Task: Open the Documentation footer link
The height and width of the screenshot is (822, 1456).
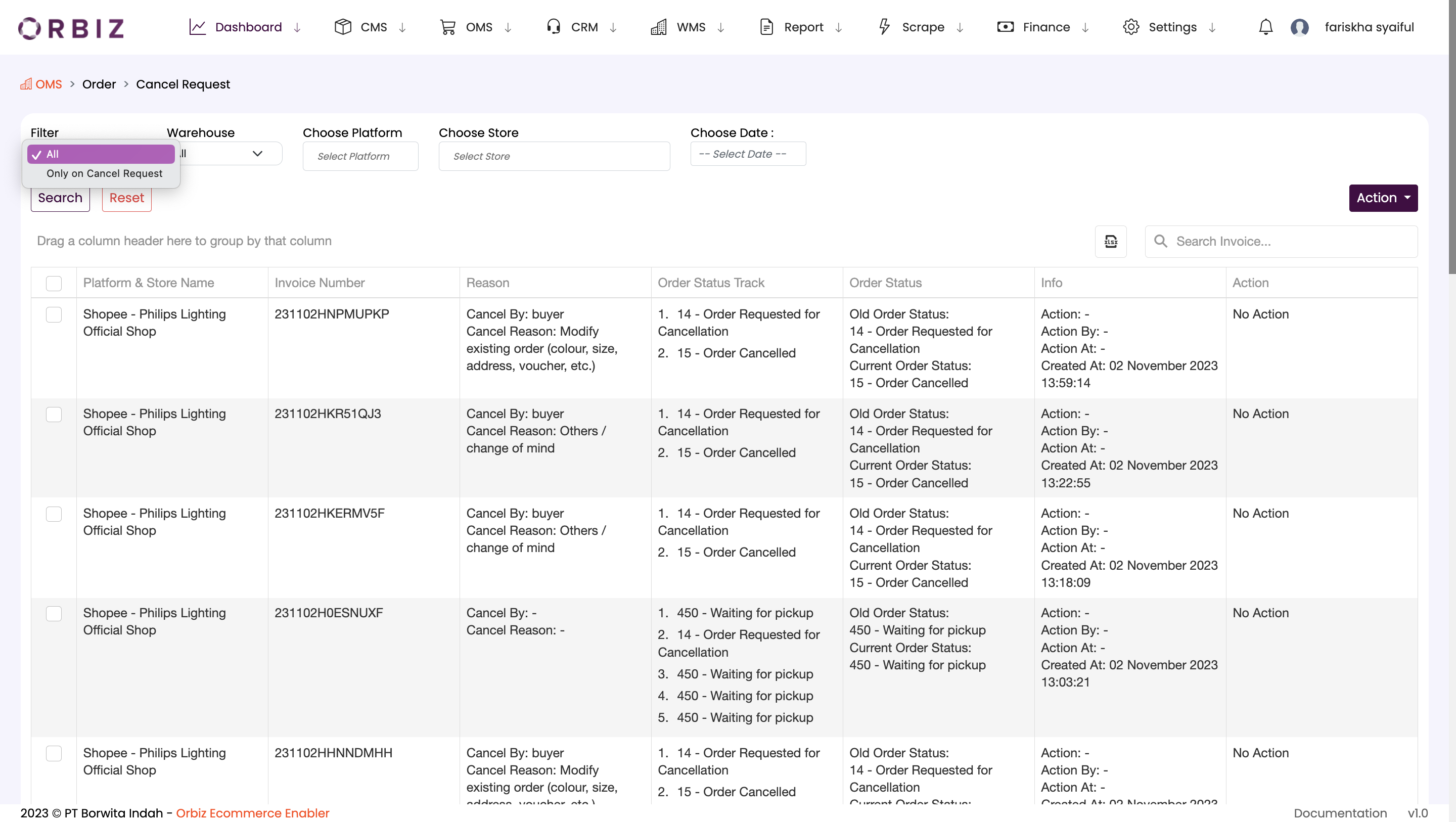Action: (1340, 813)
